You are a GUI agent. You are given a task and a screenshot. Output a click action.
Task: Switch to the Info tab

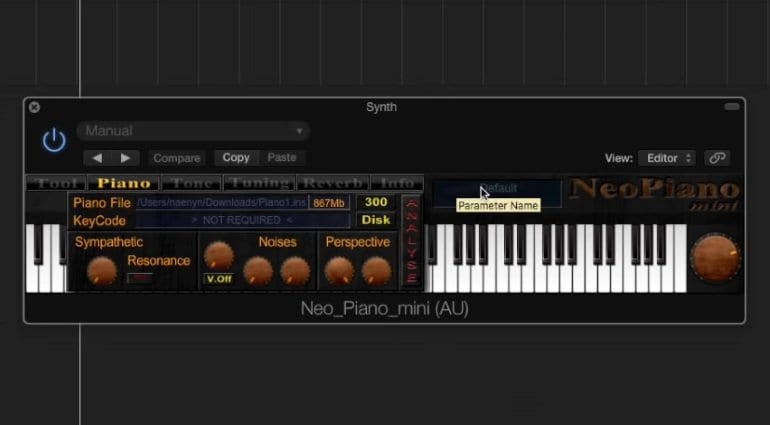point(397,183)
